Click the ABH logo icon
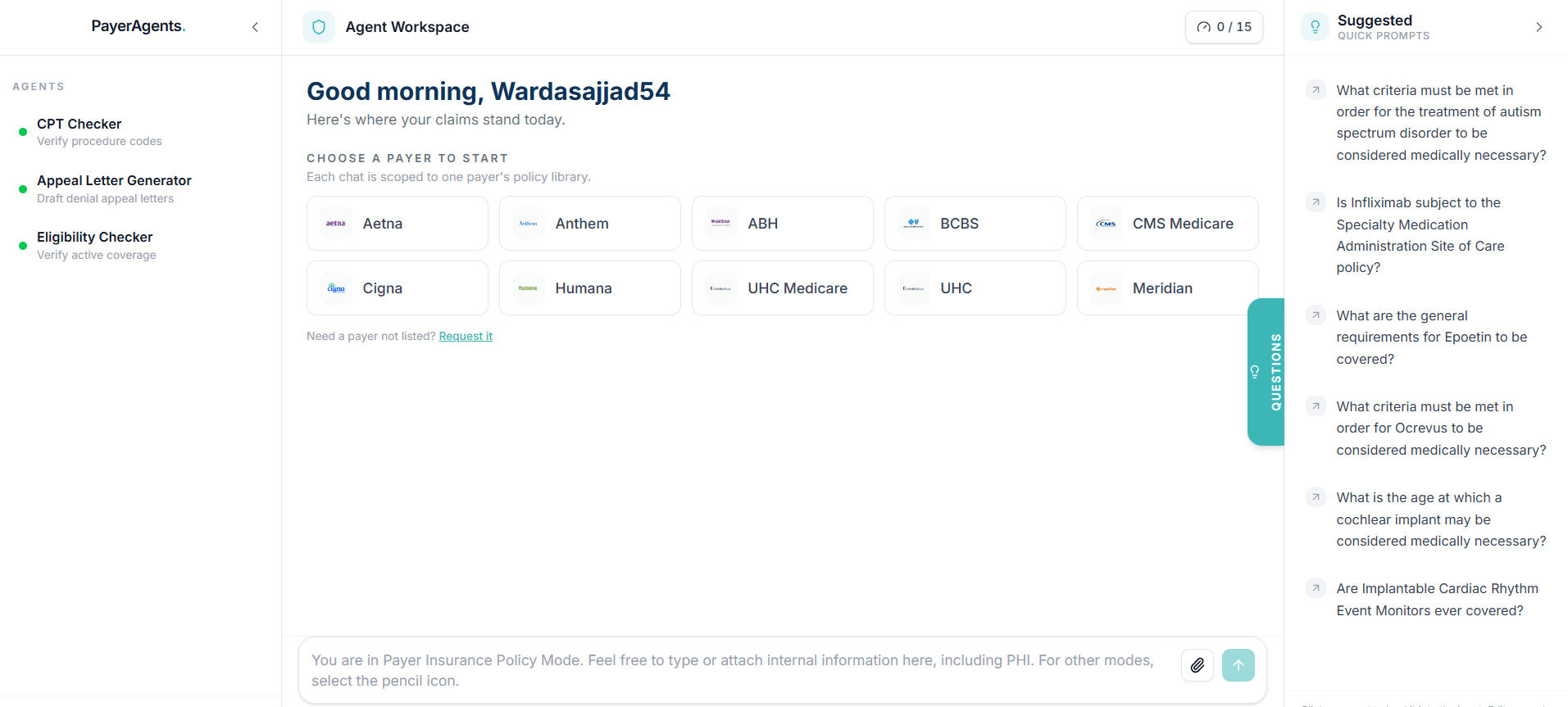The width and height of the screenshot is (1568, 707). [x=721, y=223]
